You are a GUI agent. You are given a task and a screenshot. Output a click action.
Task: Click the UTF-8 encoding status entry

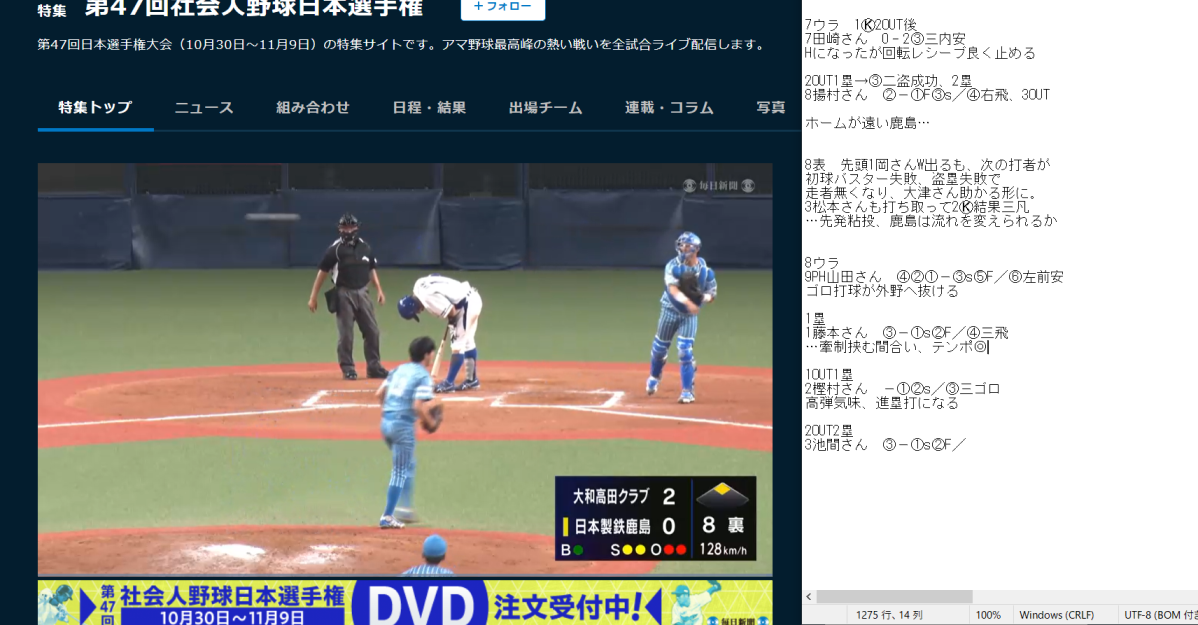pyautogui.click(x=1160, y=615)
